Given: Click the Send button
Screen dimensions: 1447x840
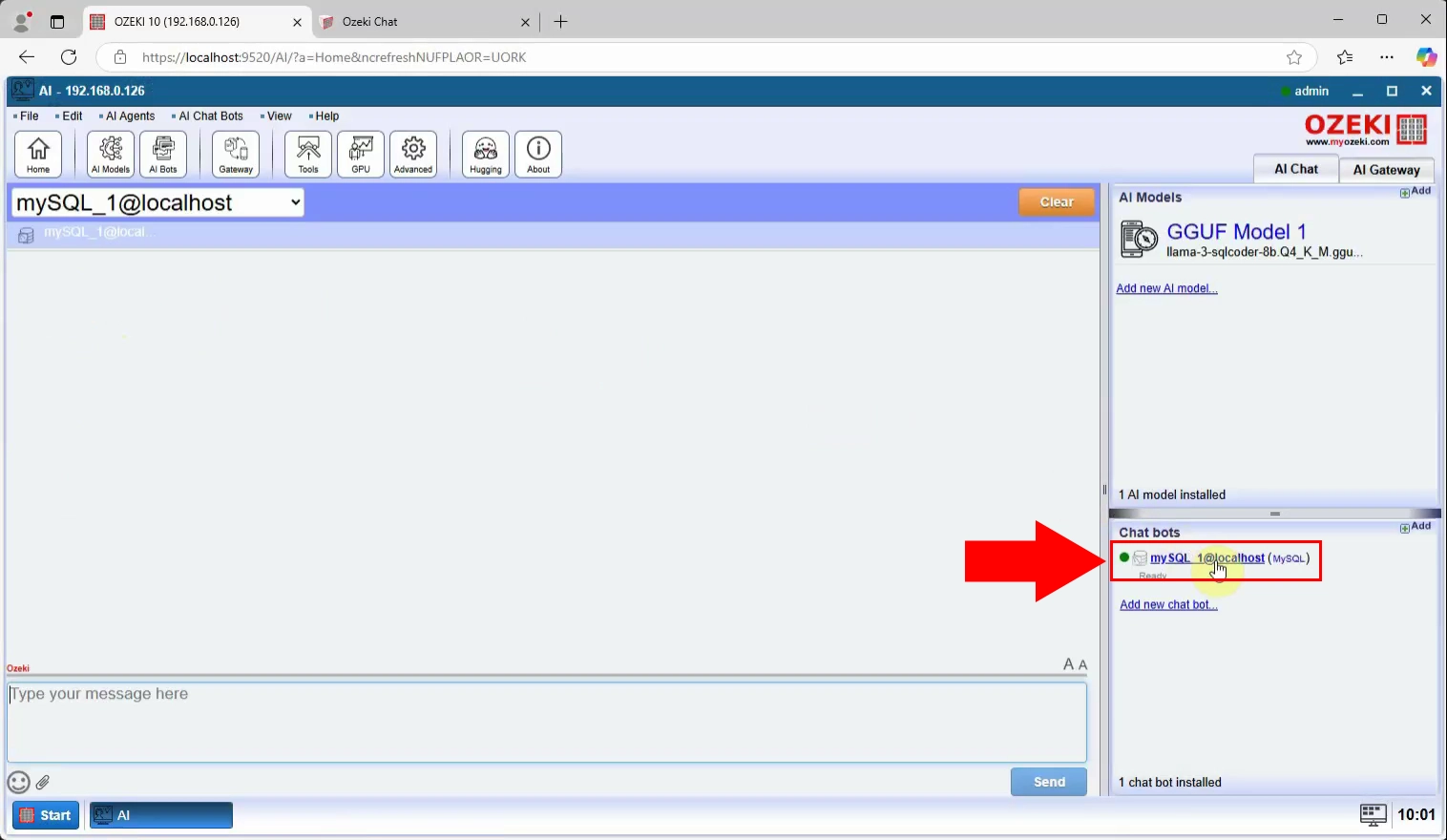Looking at the screenshot, I should 1049,782.
